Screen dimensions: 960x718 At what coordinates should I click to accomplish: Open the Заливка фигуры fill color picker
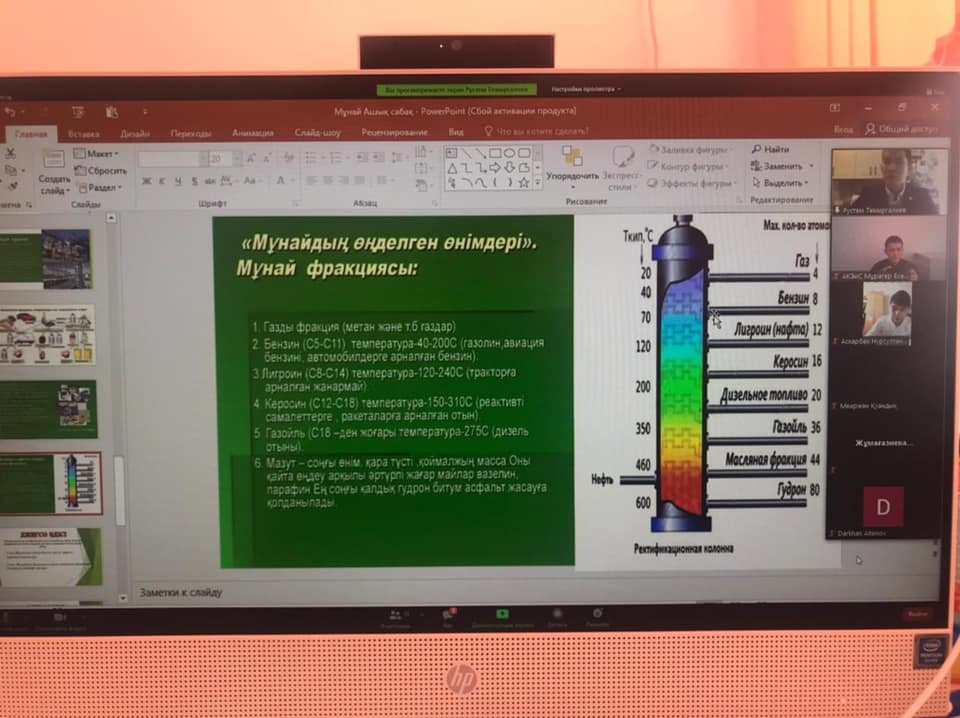(x=690, y=150)
